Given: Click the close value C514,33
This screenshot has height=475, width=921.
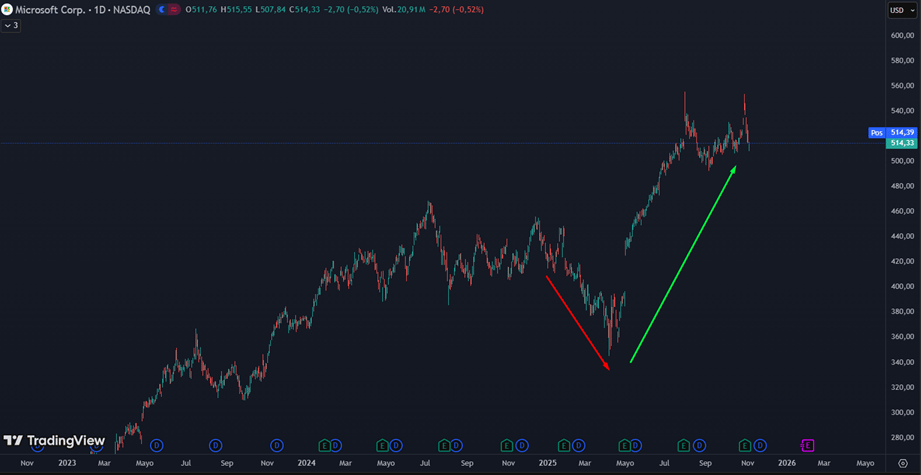Looking at the screenshot, I should pyautogui.click(x=305, y=10).
